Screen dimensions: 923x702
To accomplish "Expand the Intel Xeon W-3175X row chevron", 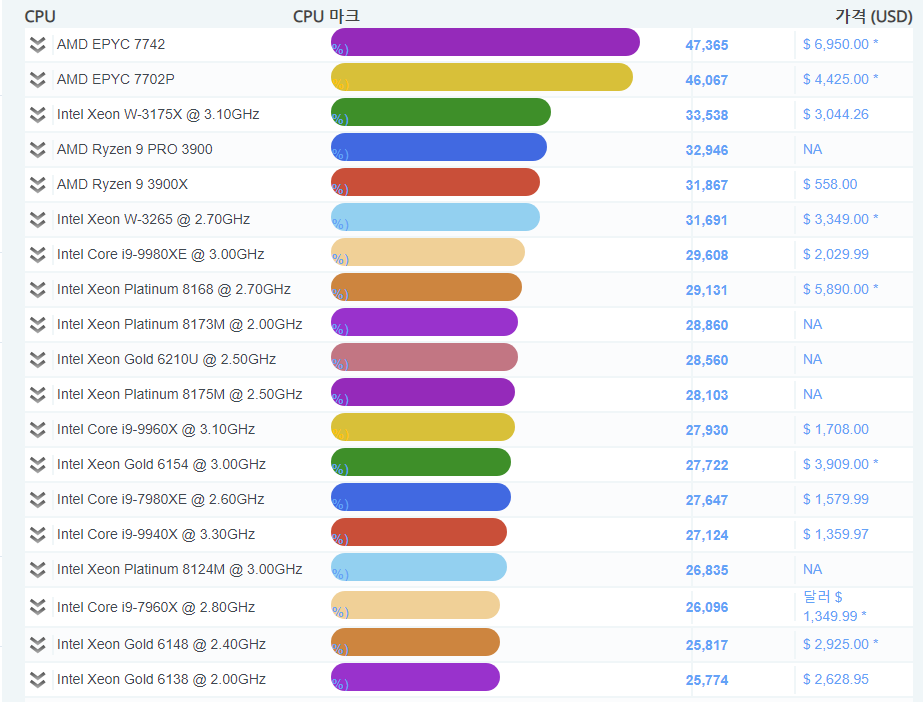I will (38, 115).
